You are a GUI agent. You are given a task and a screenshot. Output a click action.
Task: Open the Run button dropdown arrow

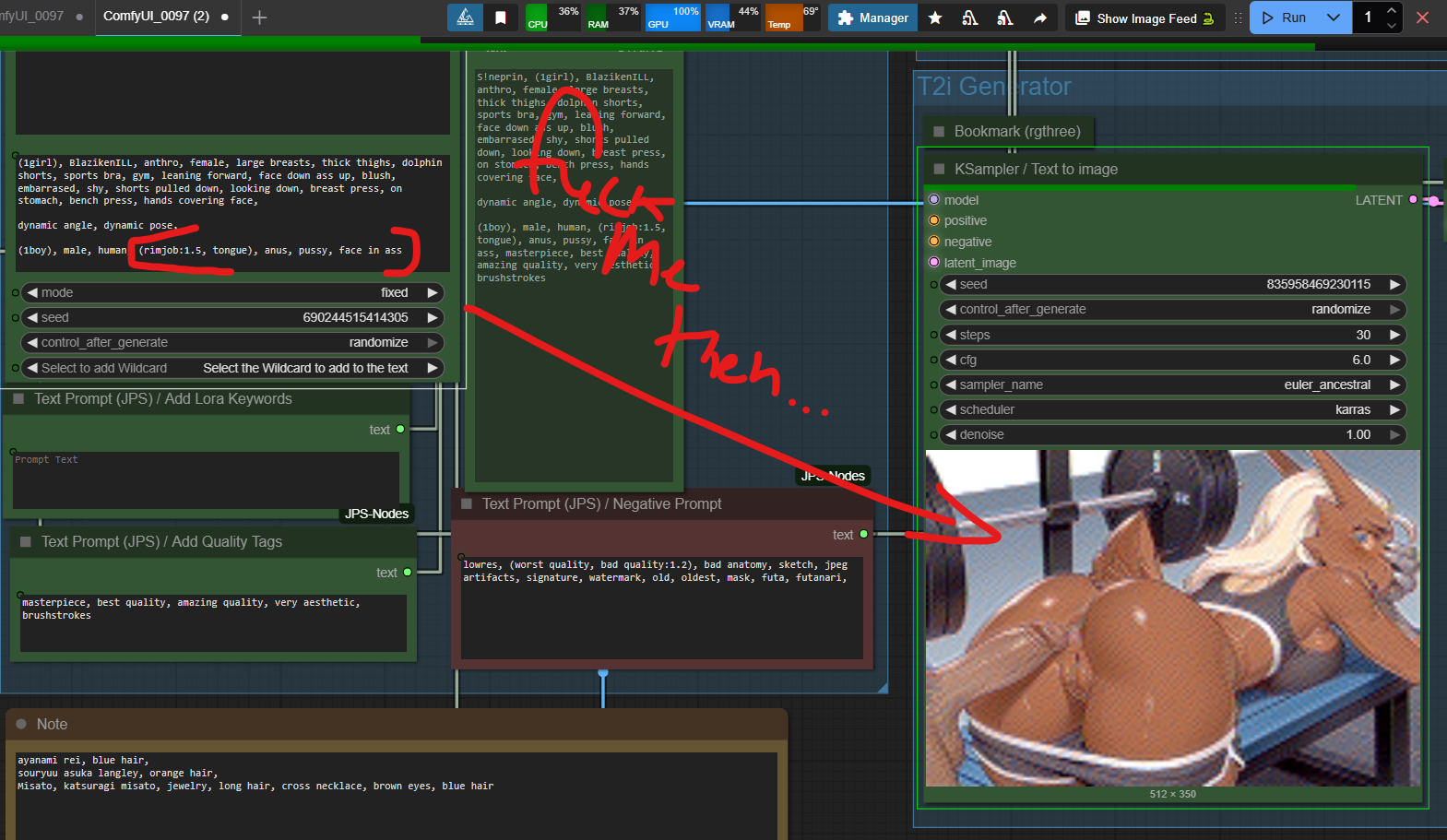pos(1334,18)
